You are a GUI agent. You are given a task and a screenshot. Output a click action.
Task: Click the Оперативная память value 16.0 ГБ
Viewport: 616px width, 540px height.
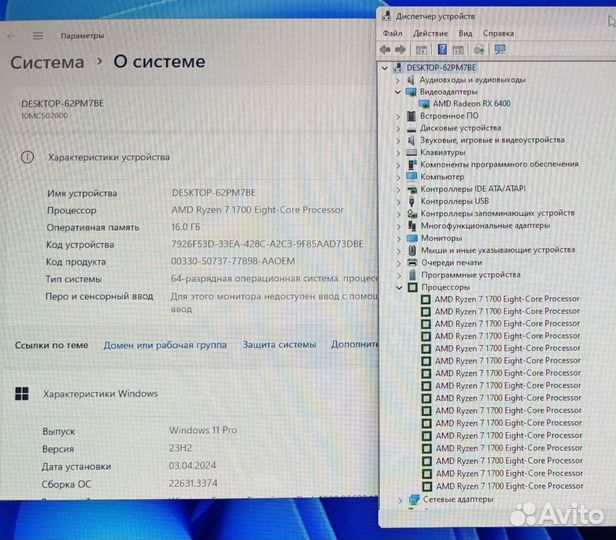186,227
